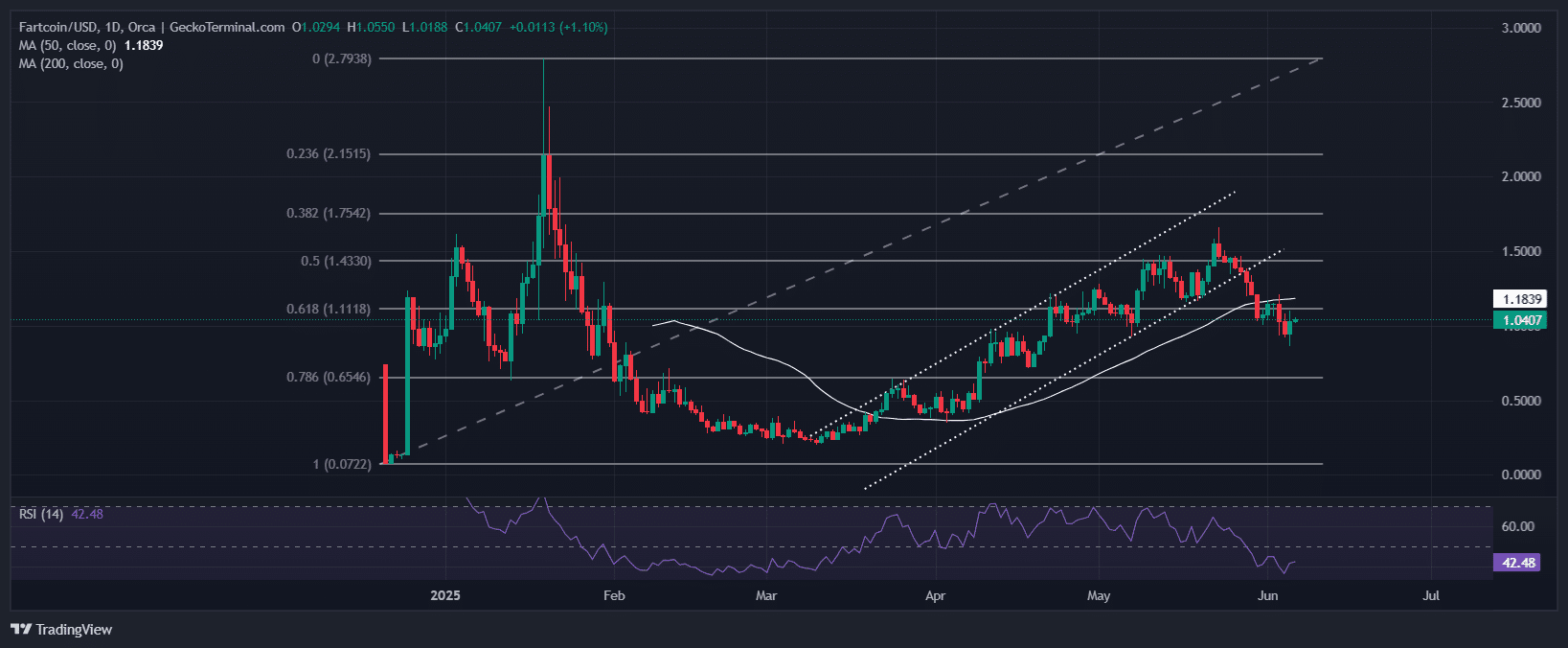Select Fibonacci level 0.786 (0.6546) label
Screen dimensions: 1568x648
[329, 377]
